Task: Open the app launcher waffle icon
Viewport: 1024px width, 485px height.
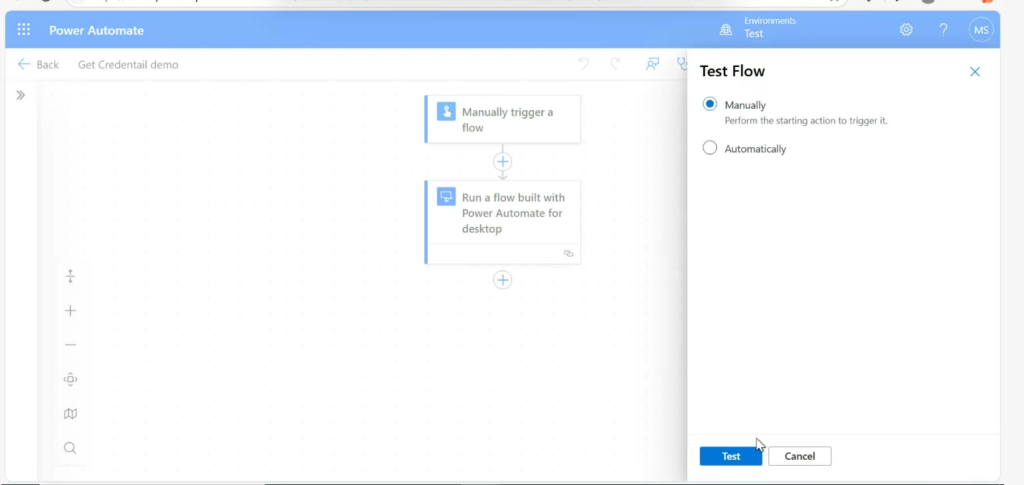Action: tap(24, 29)
